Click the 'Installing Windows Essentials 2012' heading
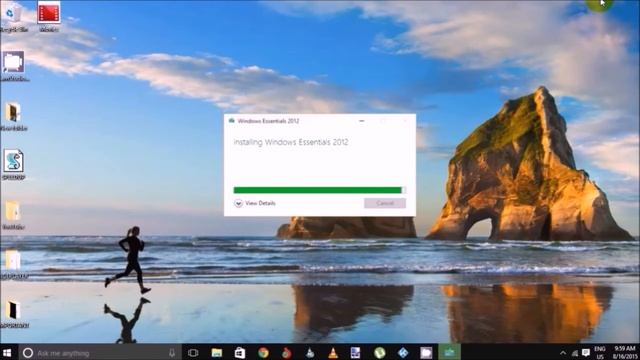The height and width of the screenshot is (360, 640). click(x=291, y=142)
